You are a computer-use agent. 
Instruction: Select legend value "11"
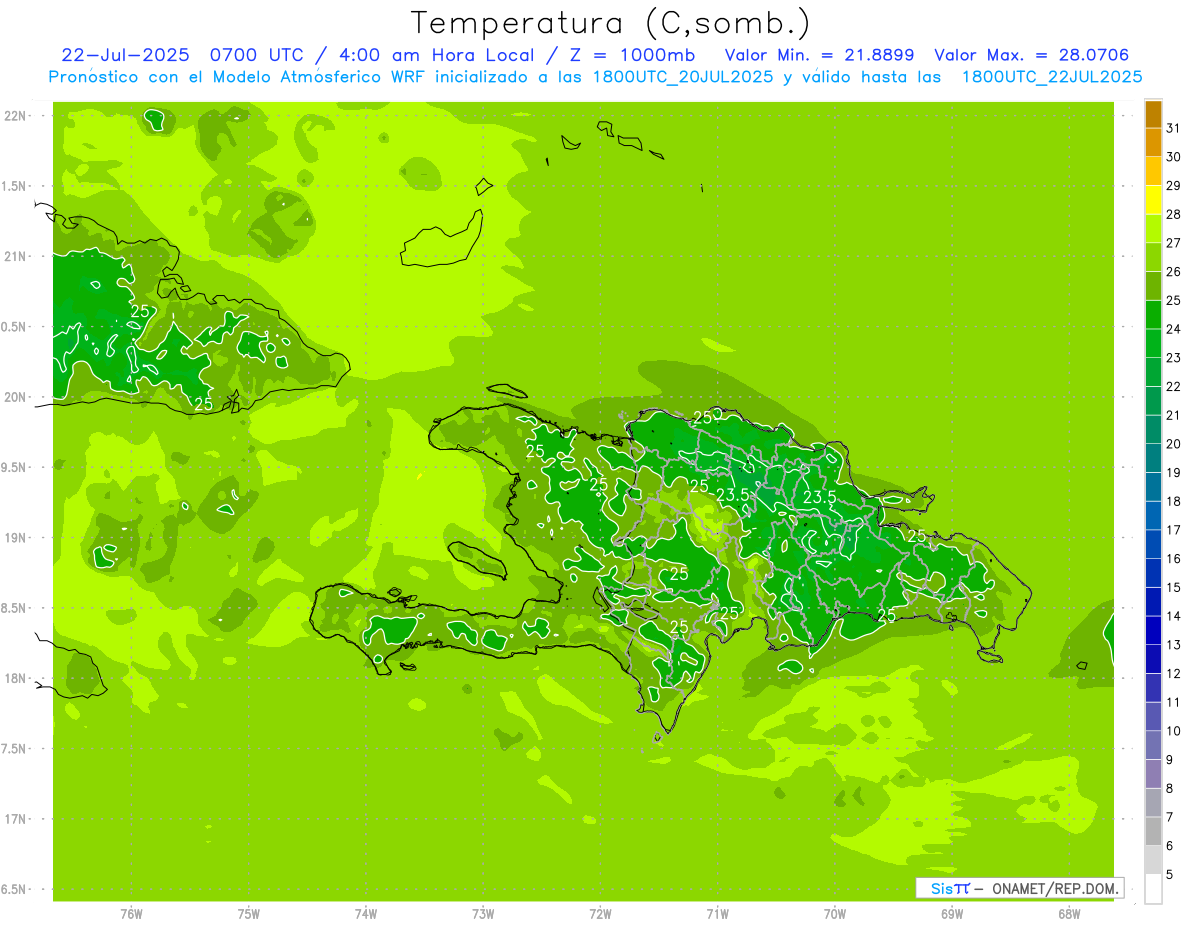click(x=1173, y=702)
